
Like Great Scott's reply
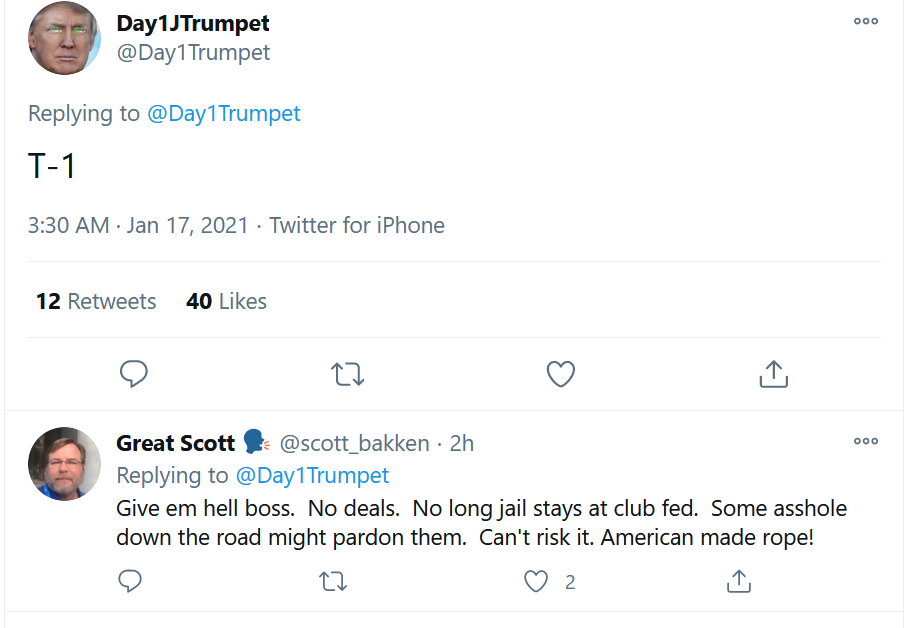pyautogui.click(x=536, y=582)
